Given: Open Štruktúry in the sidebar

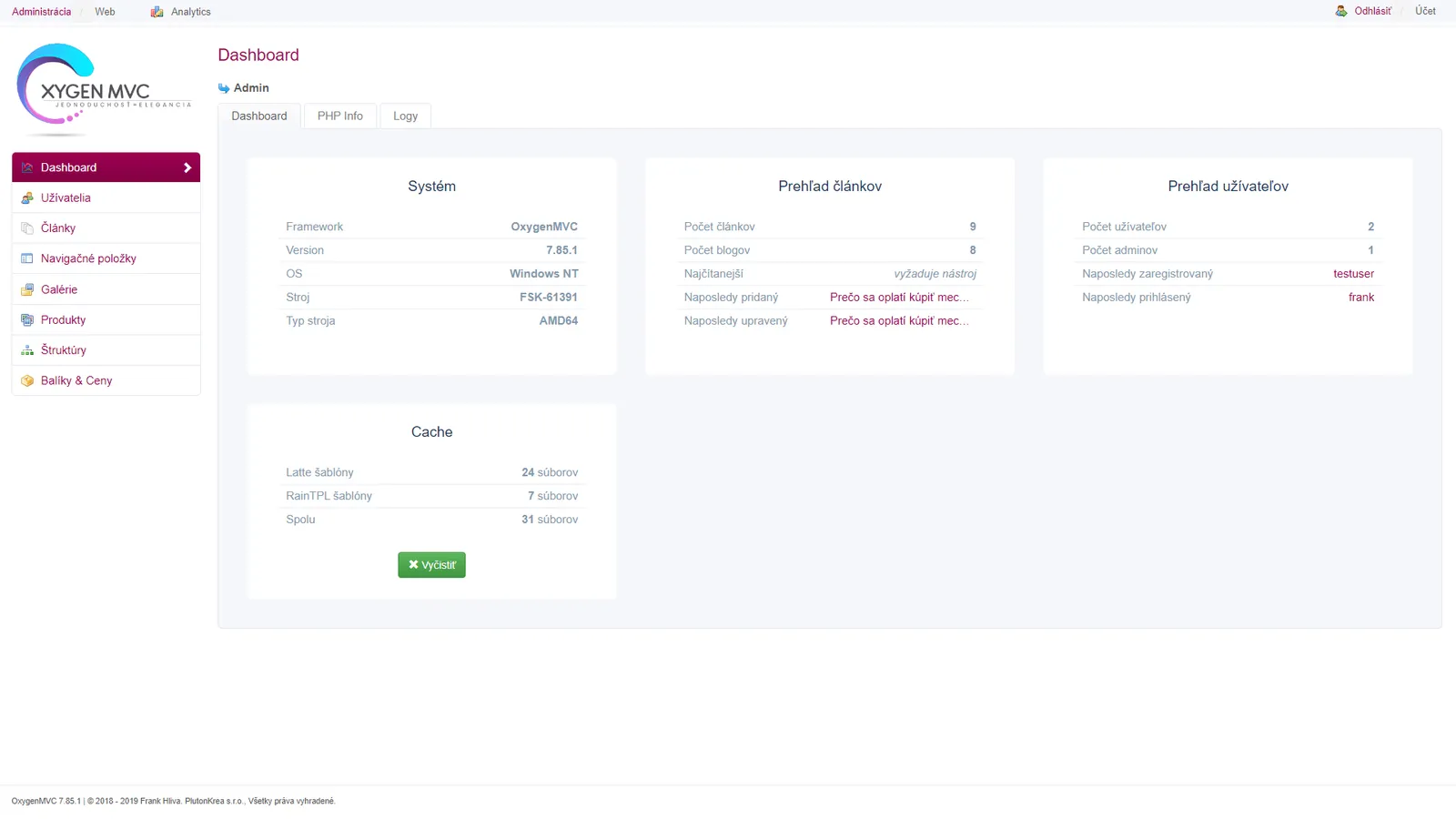Looking at the screenshot, I should [x=106, y=350].
